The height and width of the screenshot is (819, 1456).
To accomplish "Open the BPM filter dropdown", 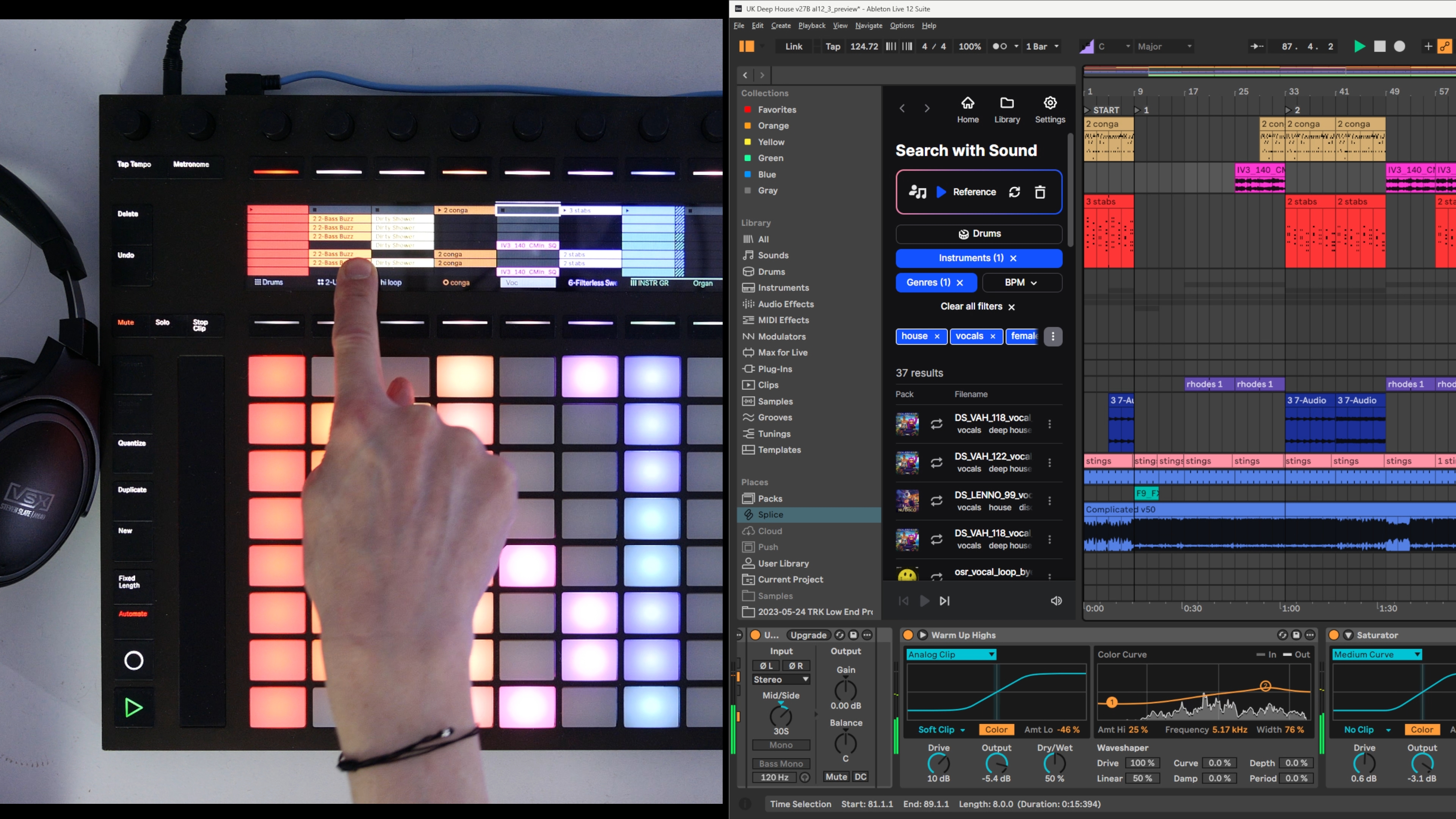I will [1021, 282].
